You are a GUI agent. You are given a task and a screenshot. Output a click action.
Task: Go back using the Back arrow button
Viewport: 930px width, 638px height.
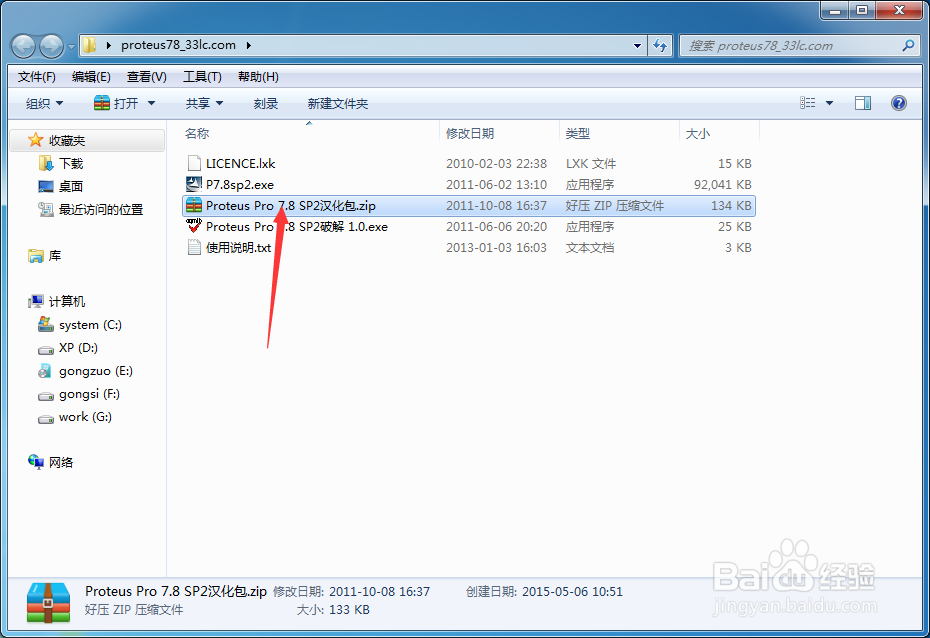(23, 46)
